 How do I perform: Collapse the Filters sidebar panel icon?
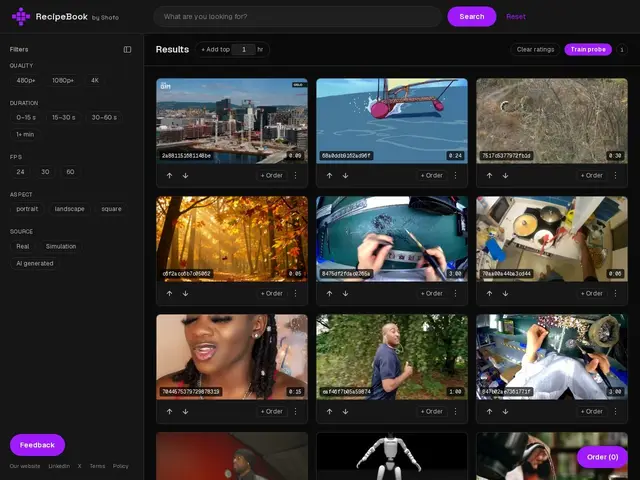point(127,49)
